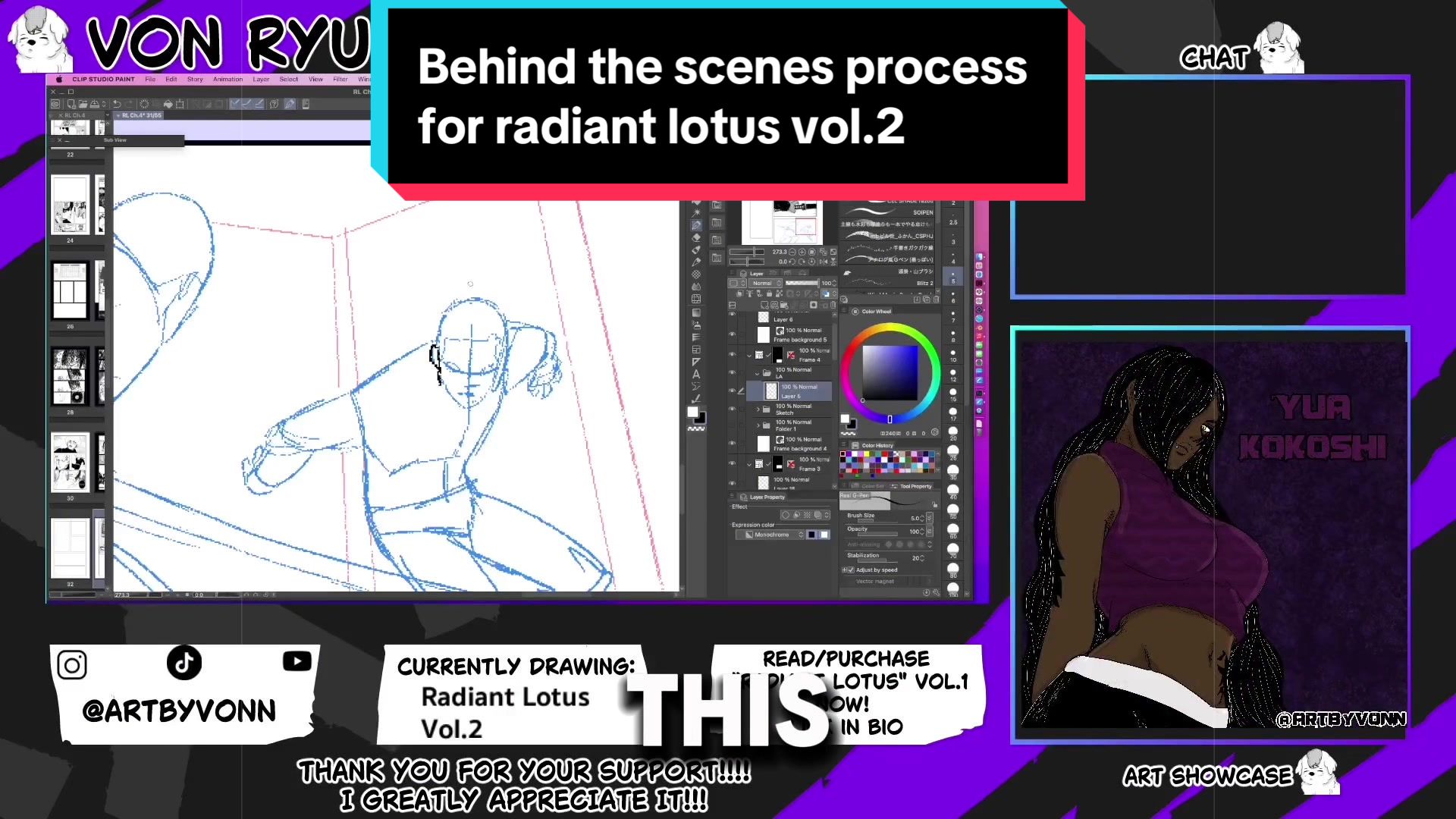Switch to RL Ch.4* 31/55 canvas tab
Viewport: 1456px width, 819px height.
142,115
